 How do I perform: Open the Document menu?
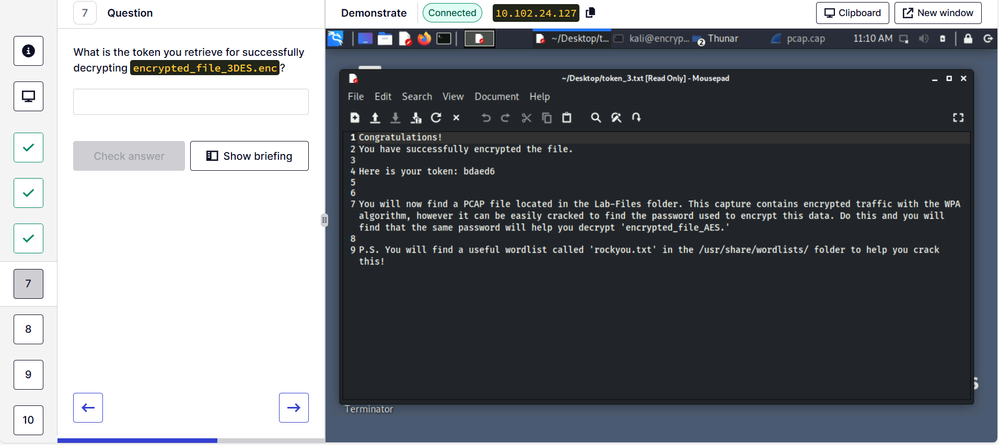coord(497,97)
